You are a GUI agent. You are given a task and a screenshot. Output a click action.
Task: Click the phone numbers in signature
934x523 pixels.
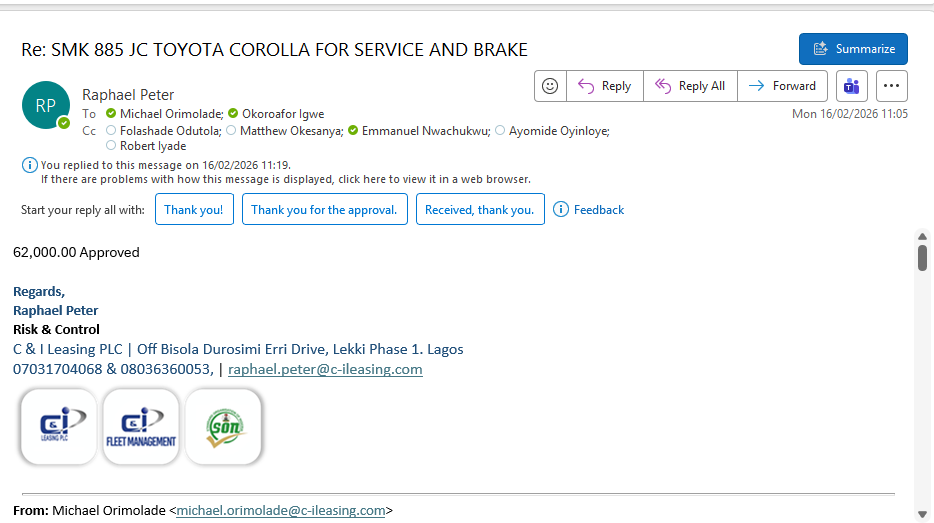coord(113,369)
